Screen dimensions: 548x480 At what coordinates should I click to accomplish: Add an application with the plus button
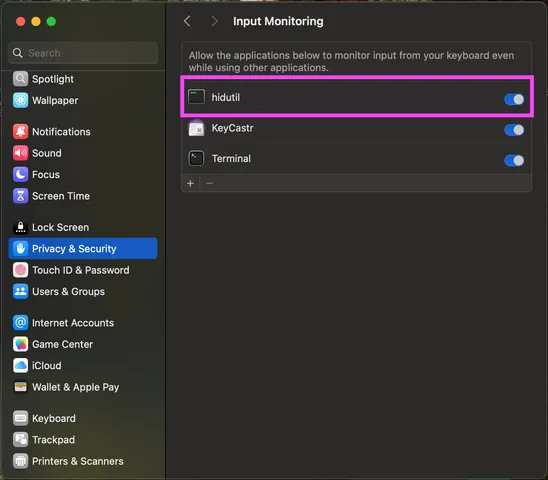coord(190,184)
